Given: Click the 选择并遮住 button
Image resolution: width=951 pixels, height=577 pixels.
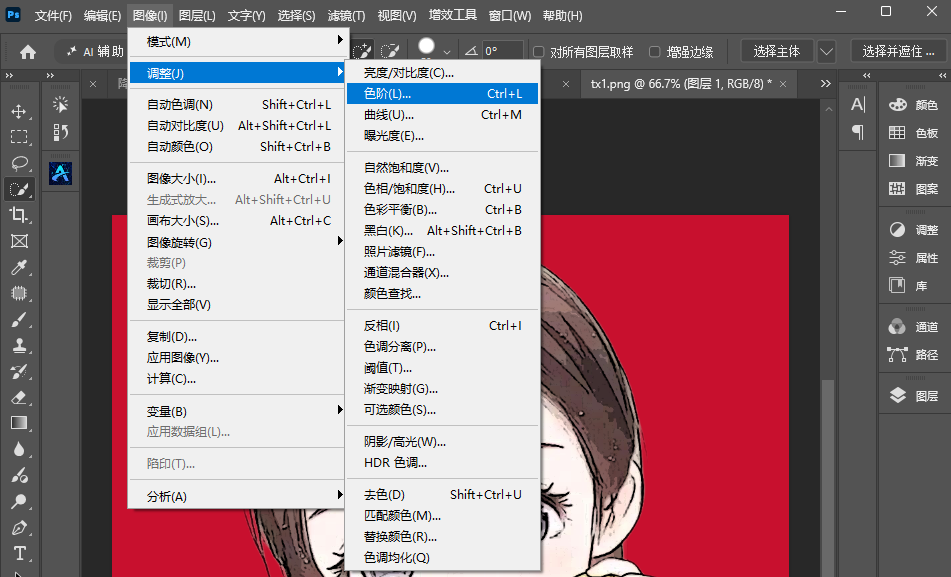Looking at the screenshot, I should click(x=898, y=52).
